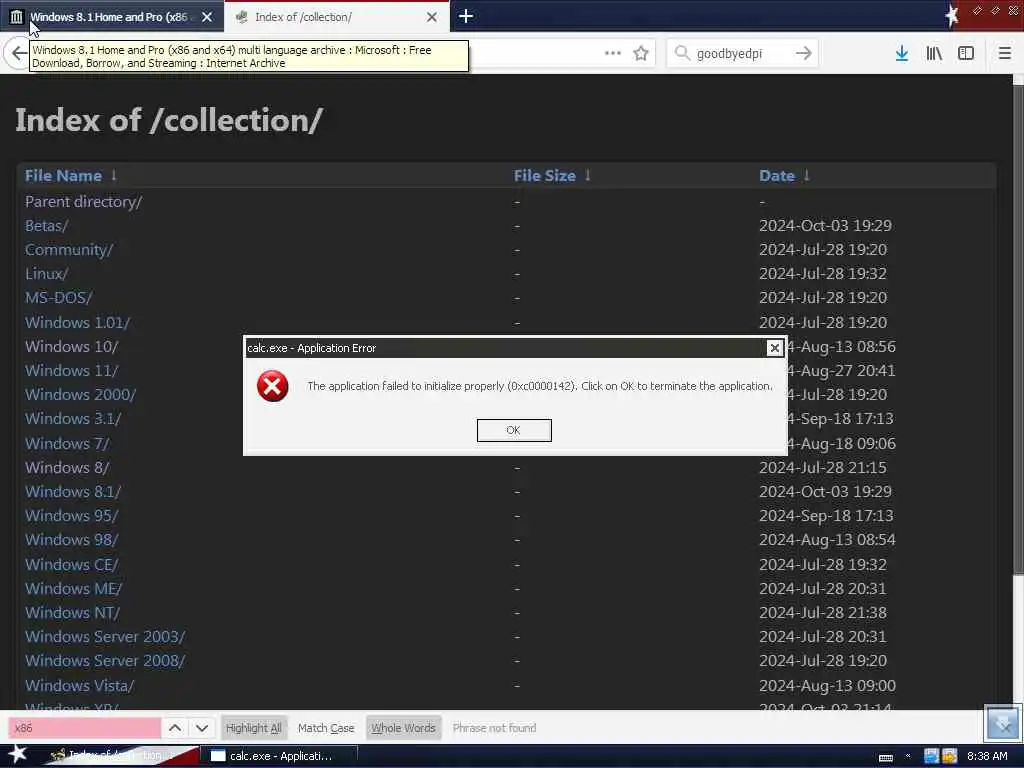
Task: Click the File Size sort arrow
Action: coord(588,175)
